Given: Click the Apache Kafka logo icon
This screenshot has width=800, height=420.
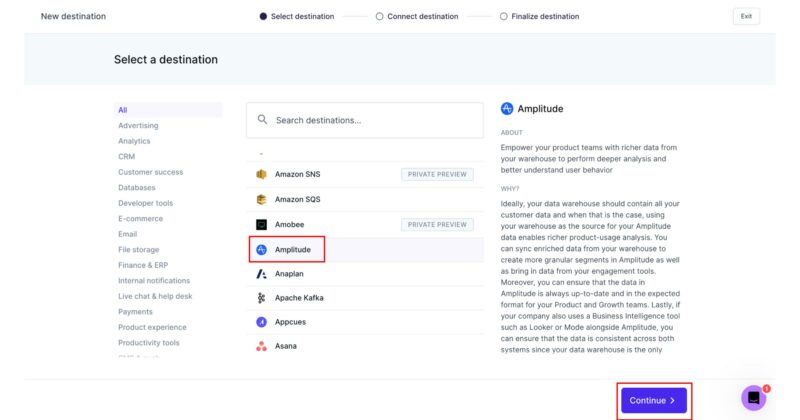Looking at the screenshot, I should (261, 298).
